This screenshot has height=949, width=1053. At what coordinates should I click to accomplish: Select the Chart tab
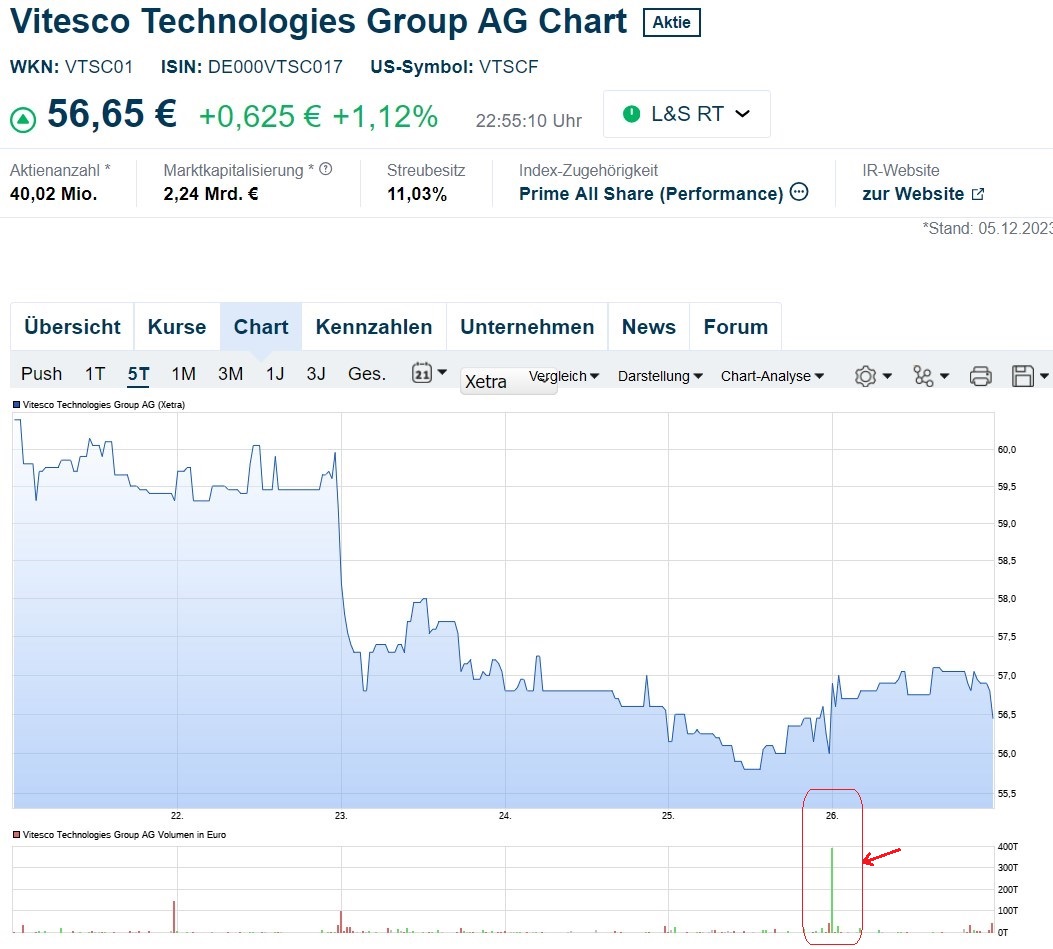(261, 326)
